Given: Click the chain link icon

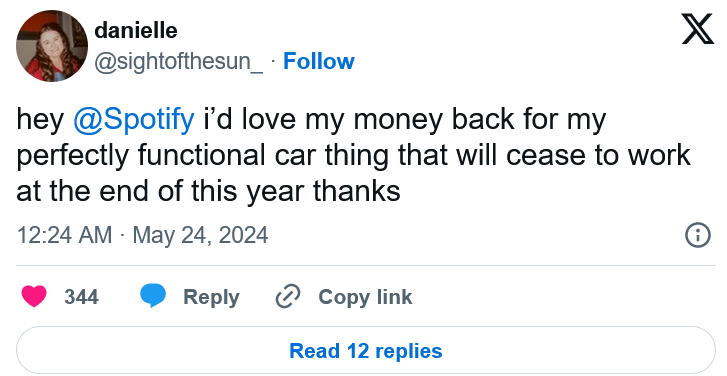Looking at the screenshot, I should [x=288, y=297].
